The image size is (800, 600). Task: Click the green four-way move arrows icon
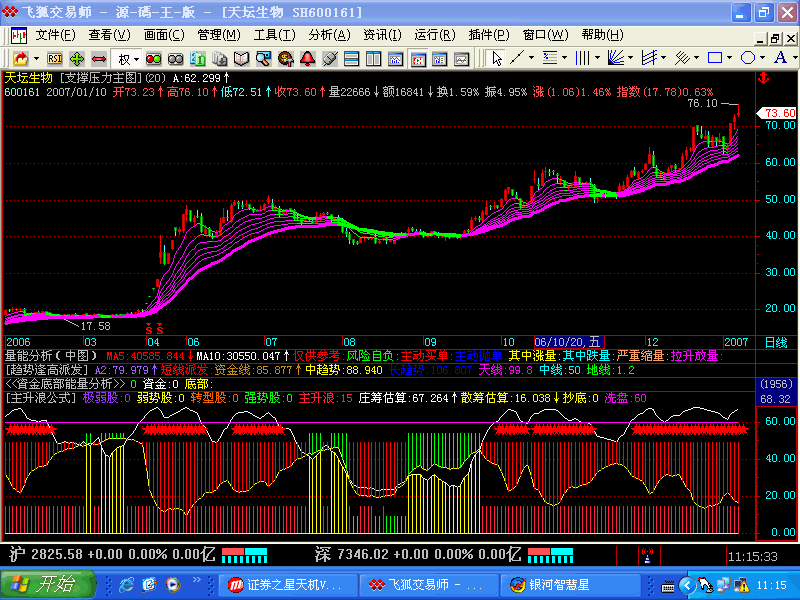(77, 58)
